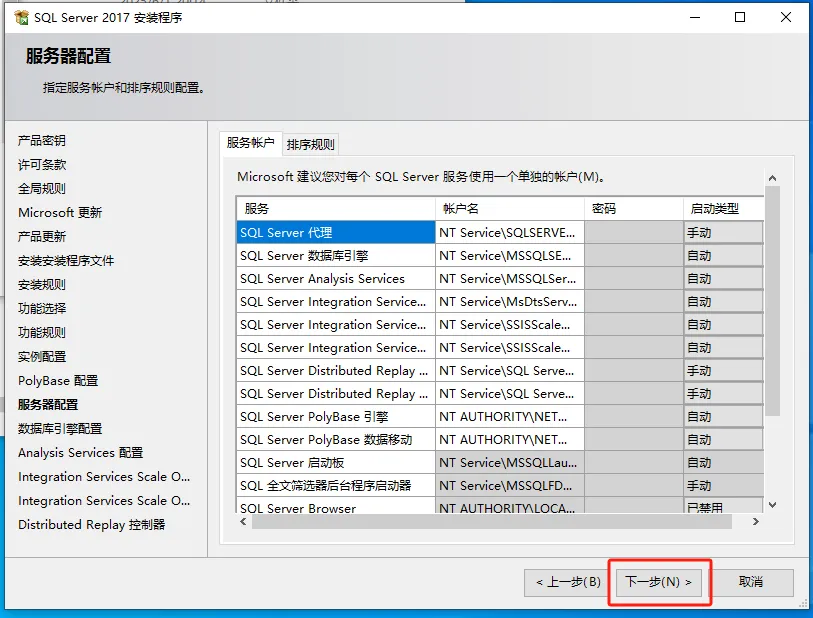This screenshot has height=618, width=813.
Task: Click Analysis Services 配置 step
Action: point(80,453)
